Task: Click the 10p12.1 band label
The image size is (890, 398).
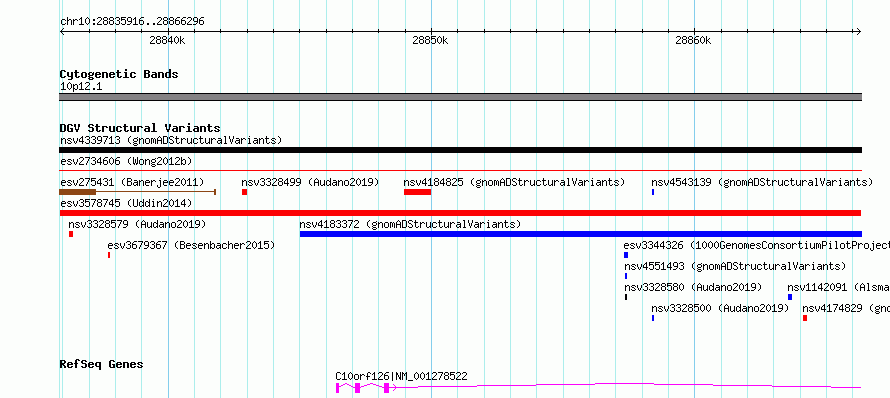Action: 81,87
